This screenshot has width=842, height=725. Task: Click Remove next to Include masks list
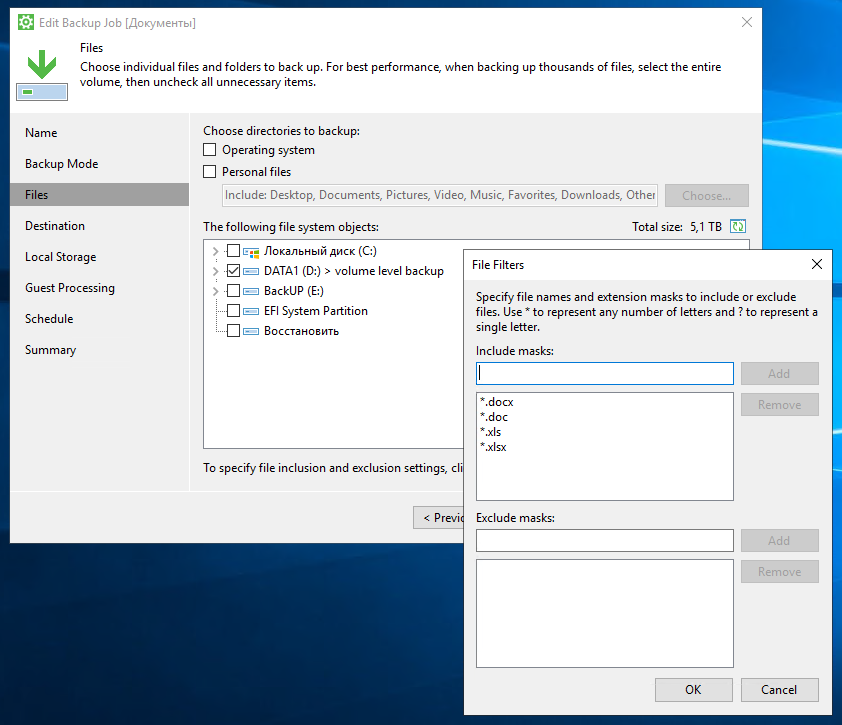(780, 404)
